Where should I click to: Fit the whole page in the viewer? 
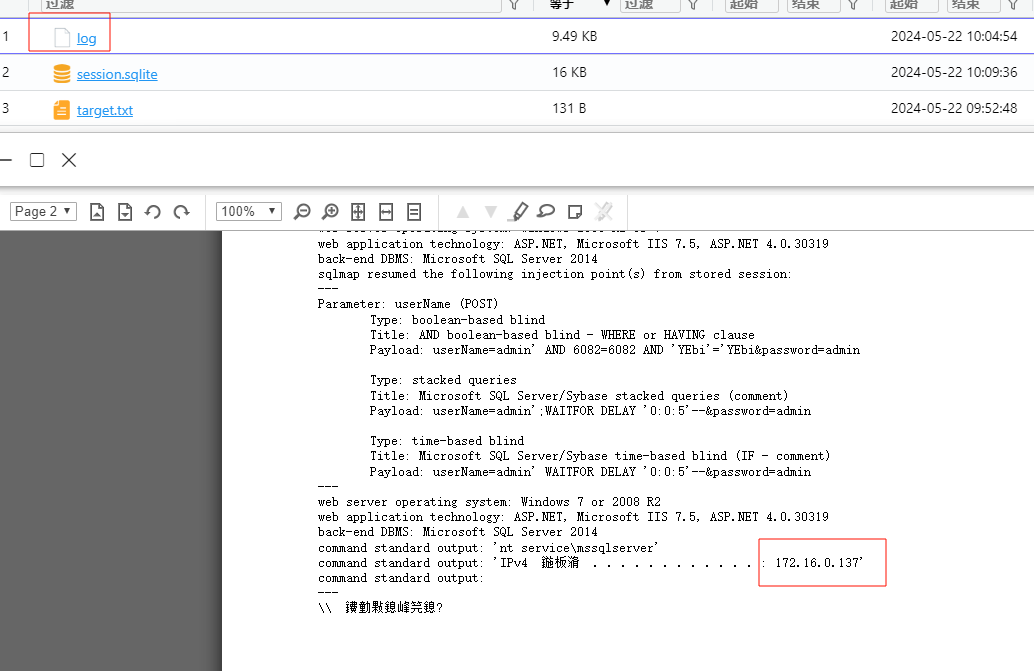tap(358, 212)
